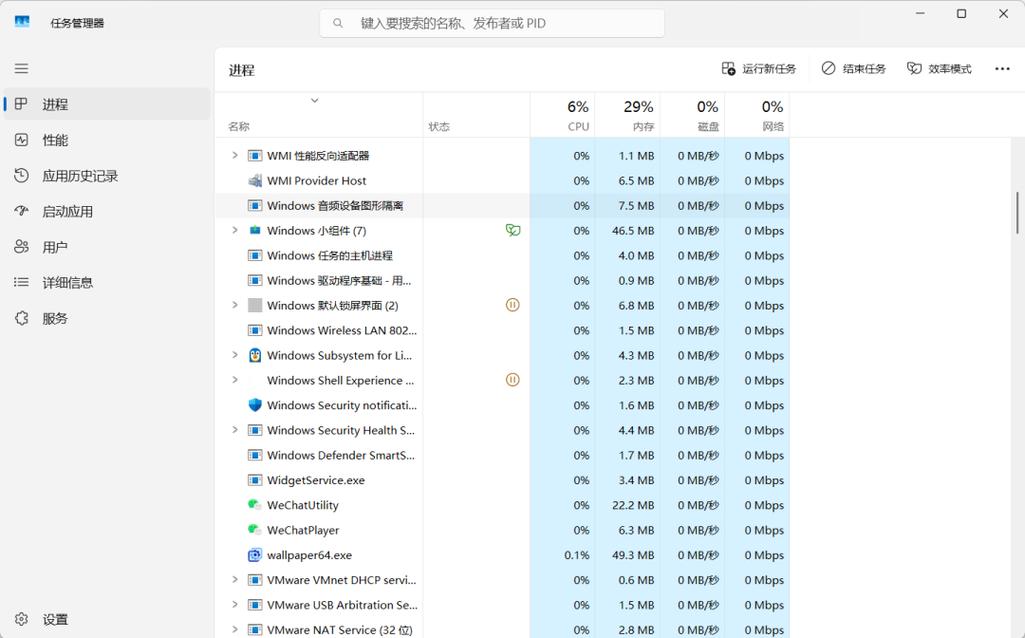Click the suspended status icon for Windows 默认锁屏界面

point(513,305)
